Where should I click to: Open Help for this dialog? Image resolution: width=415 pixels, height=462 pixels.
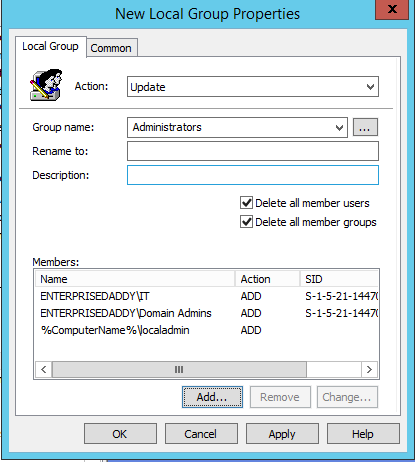(x=363, y=434)
